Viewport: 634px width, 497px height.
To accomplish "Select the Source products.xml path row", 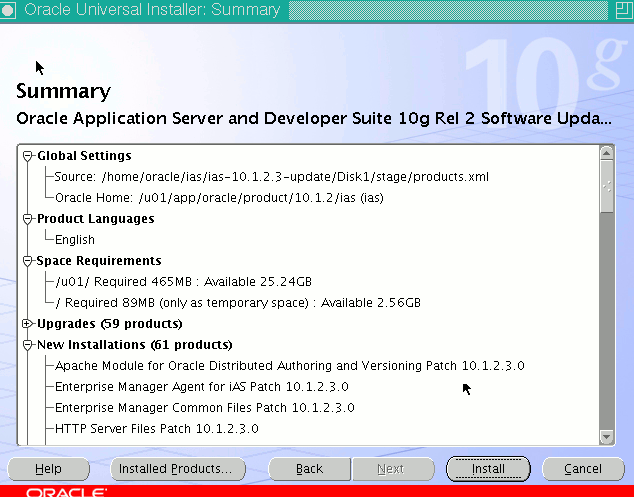I will 271,177.
